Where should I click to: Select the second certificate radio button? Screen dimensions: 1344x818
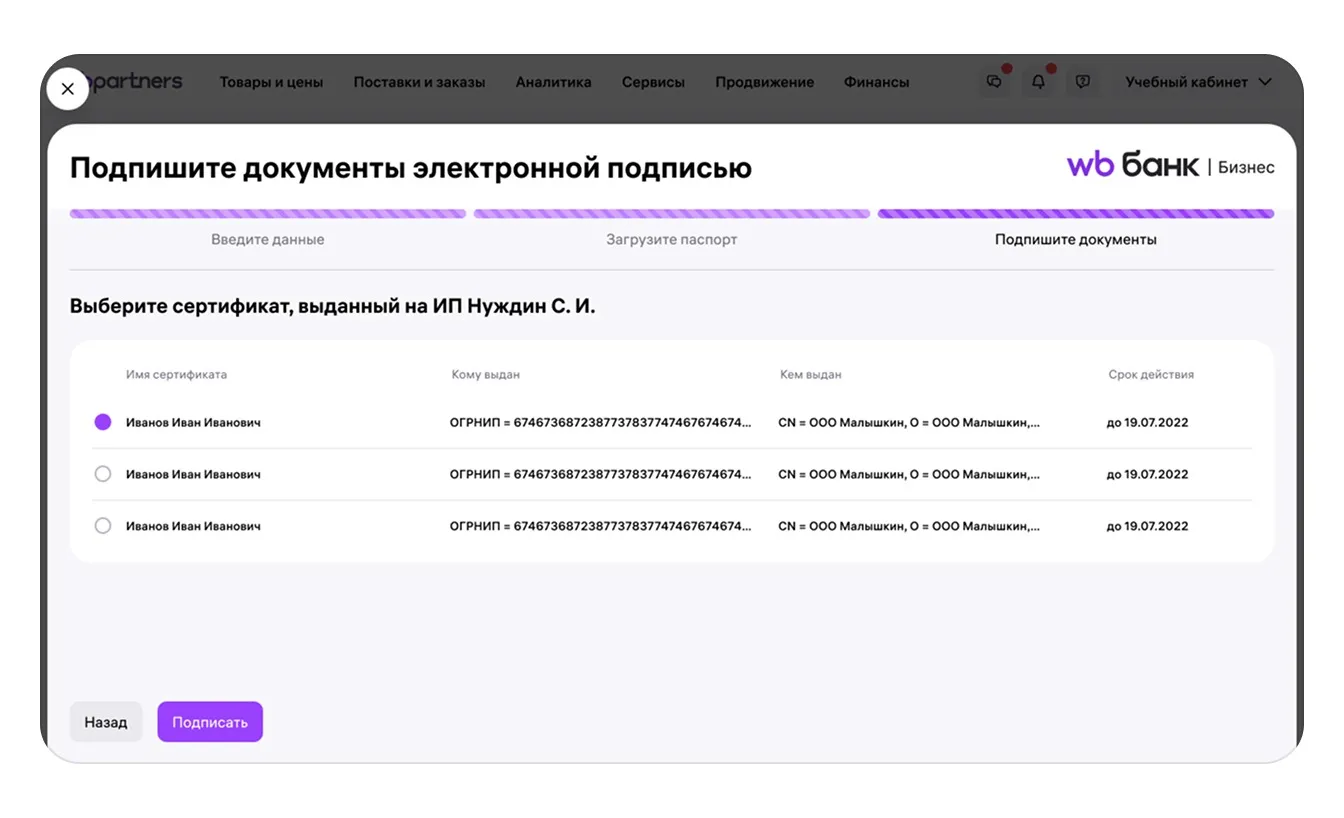103,474
